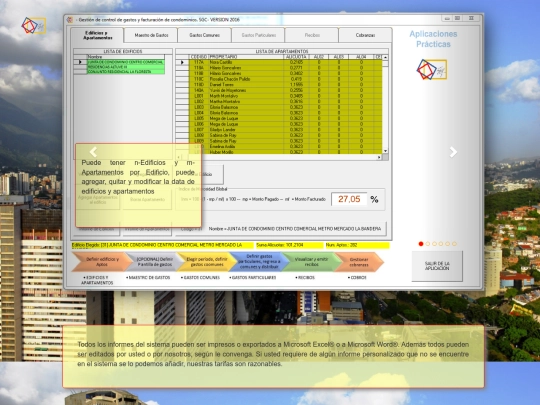Click the 'Definir gastos particulares' blue step

pyautogui.click(x=259, y=262)
